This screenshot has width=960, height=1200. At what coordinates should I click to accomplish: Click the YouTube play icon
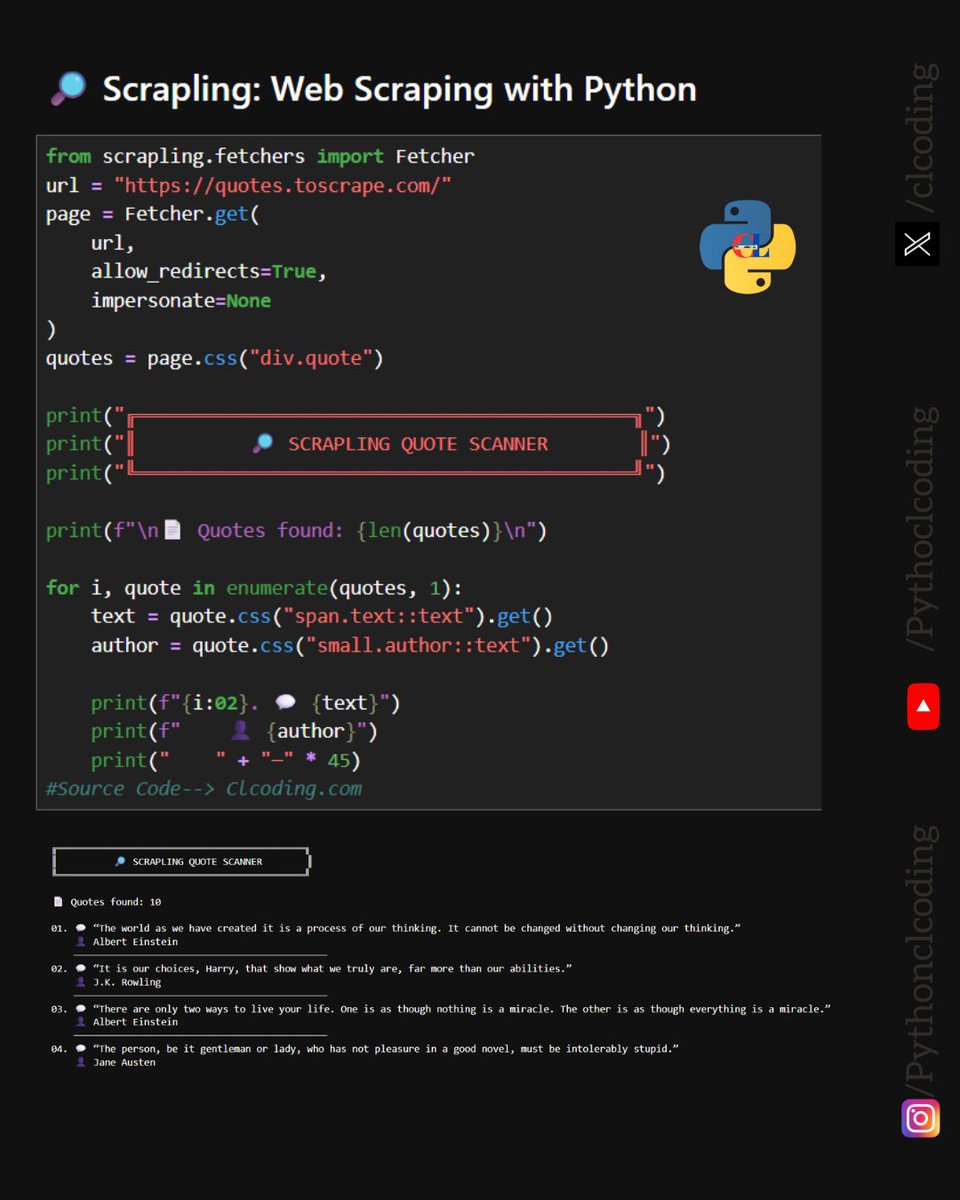923,706
